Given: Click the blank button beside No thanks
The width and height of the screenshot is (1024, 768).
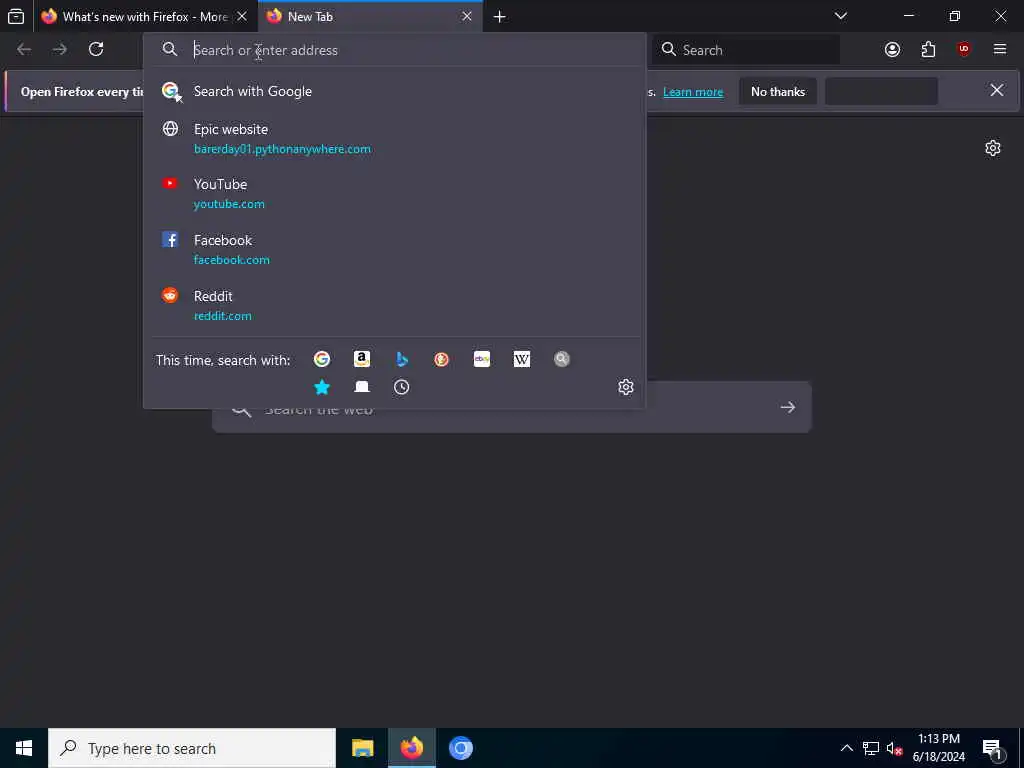Looking at the screenshot, I should tap(881, 91).
